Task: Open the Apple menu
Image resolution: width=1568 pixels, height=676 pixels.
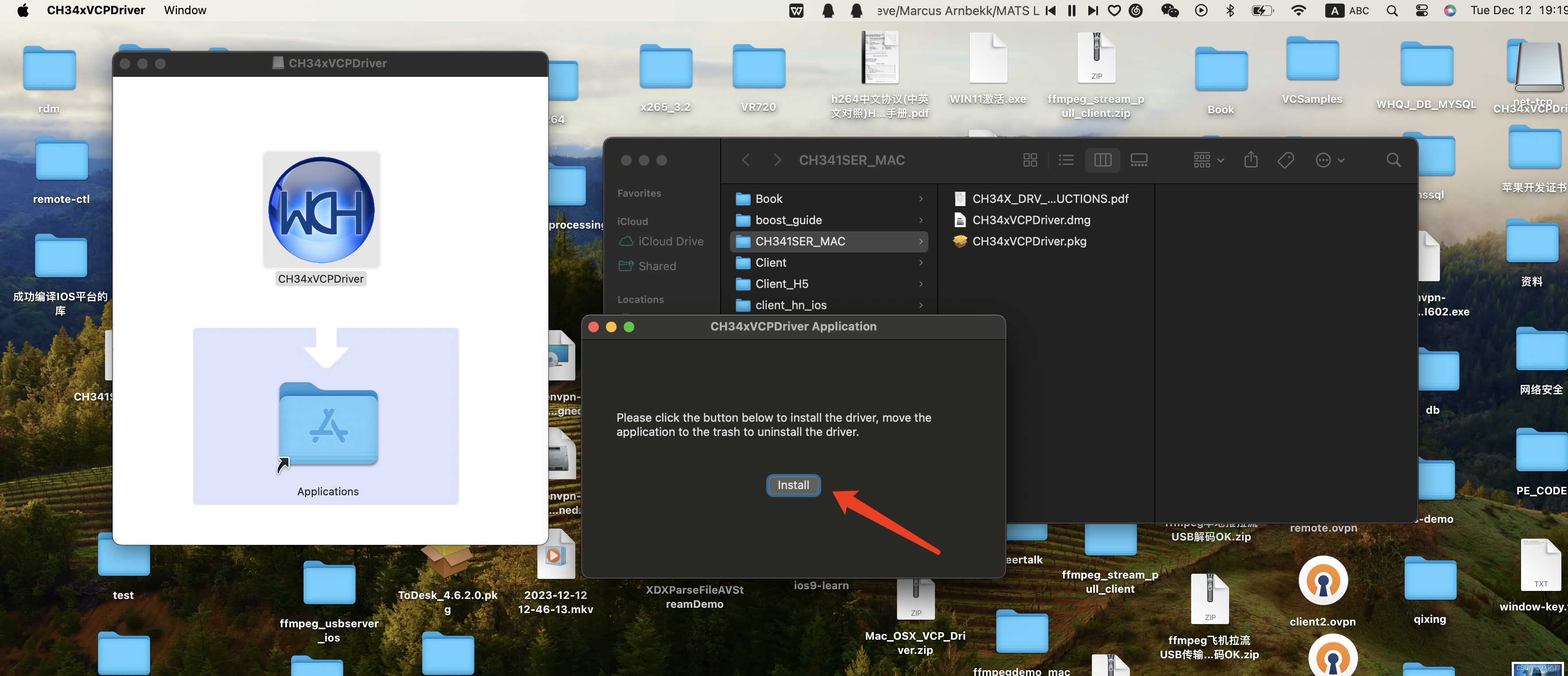Action: [23, 10]
